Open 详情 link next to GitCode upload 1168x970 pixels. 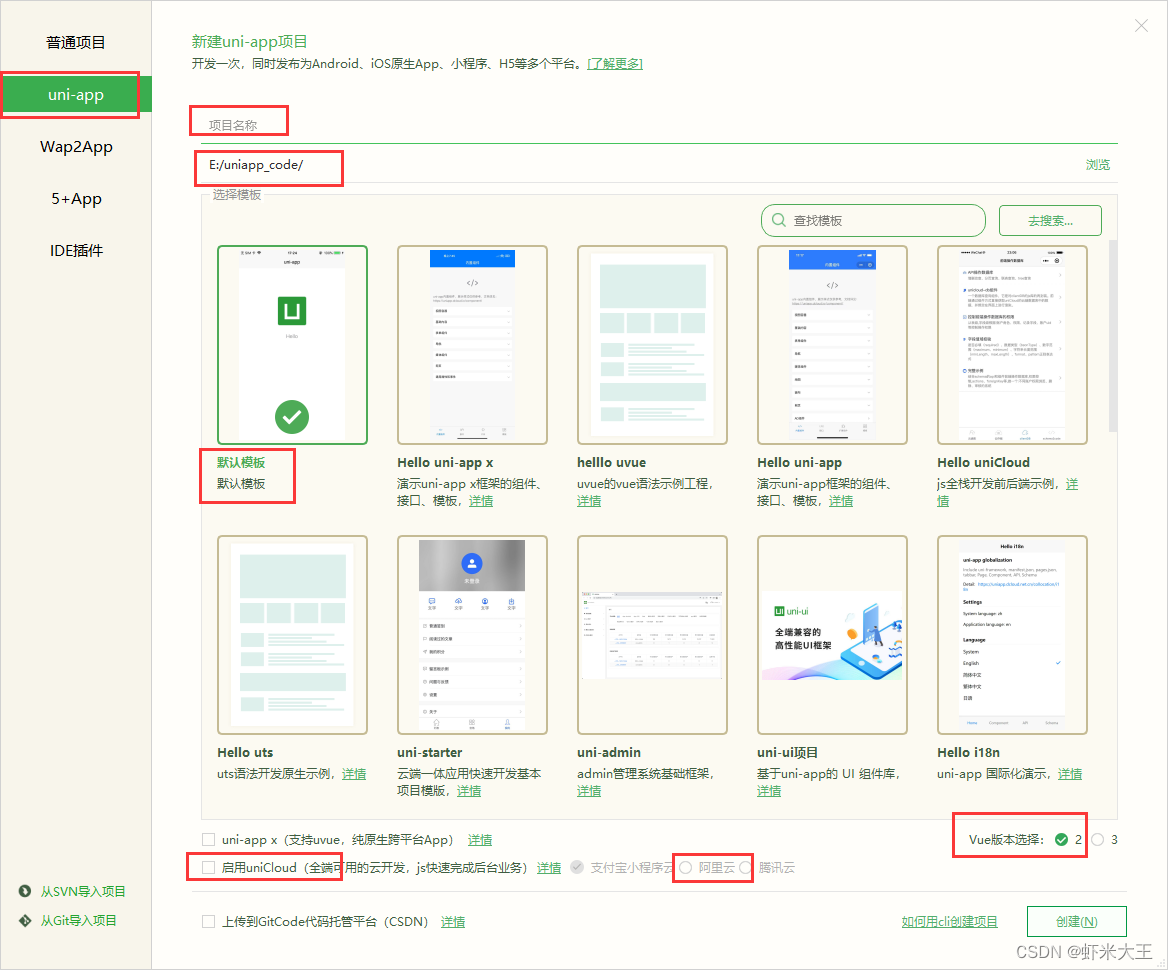(x=453, y=922)
